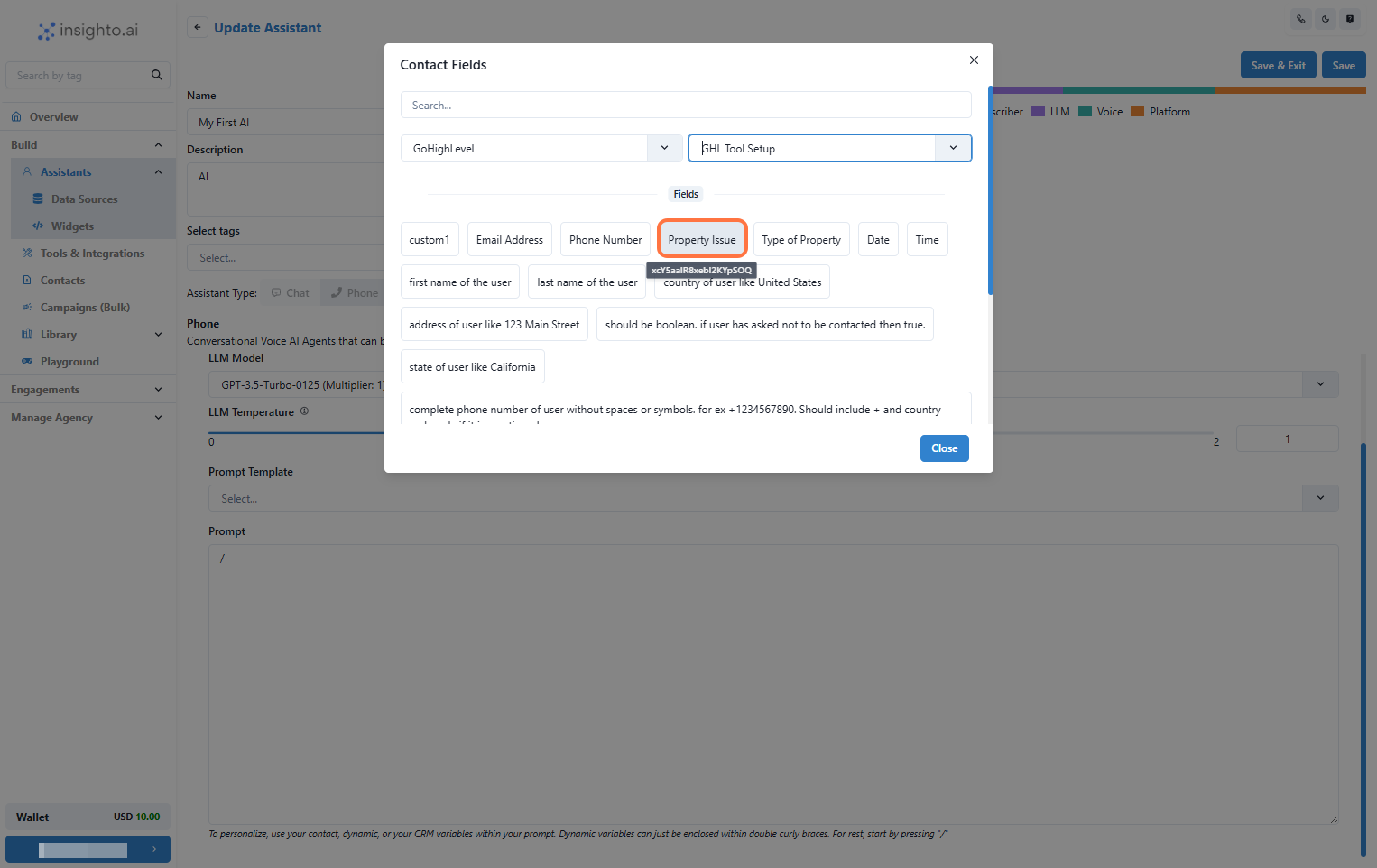Click the temperature value input box

[x=1287, y=439]
